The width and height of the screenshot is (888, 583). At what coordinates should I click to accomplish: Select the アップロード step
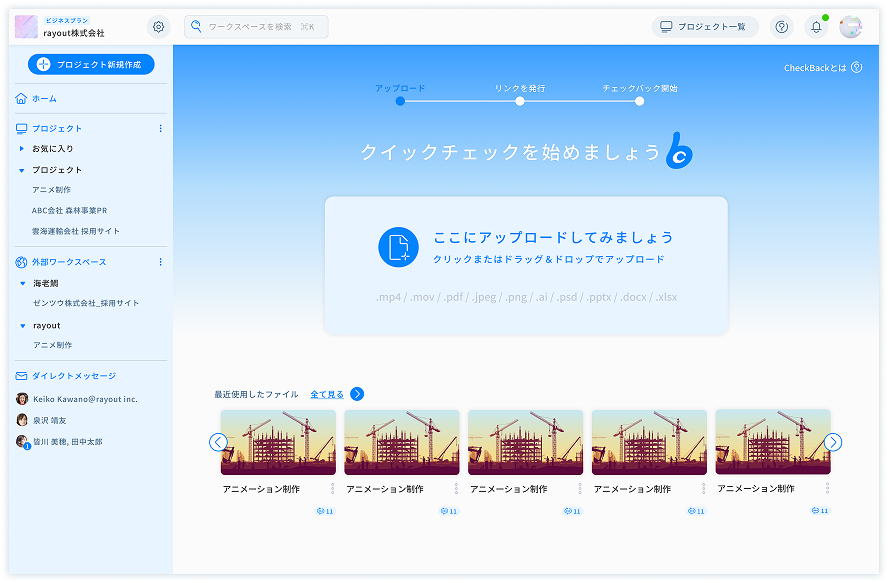[400, 88]
